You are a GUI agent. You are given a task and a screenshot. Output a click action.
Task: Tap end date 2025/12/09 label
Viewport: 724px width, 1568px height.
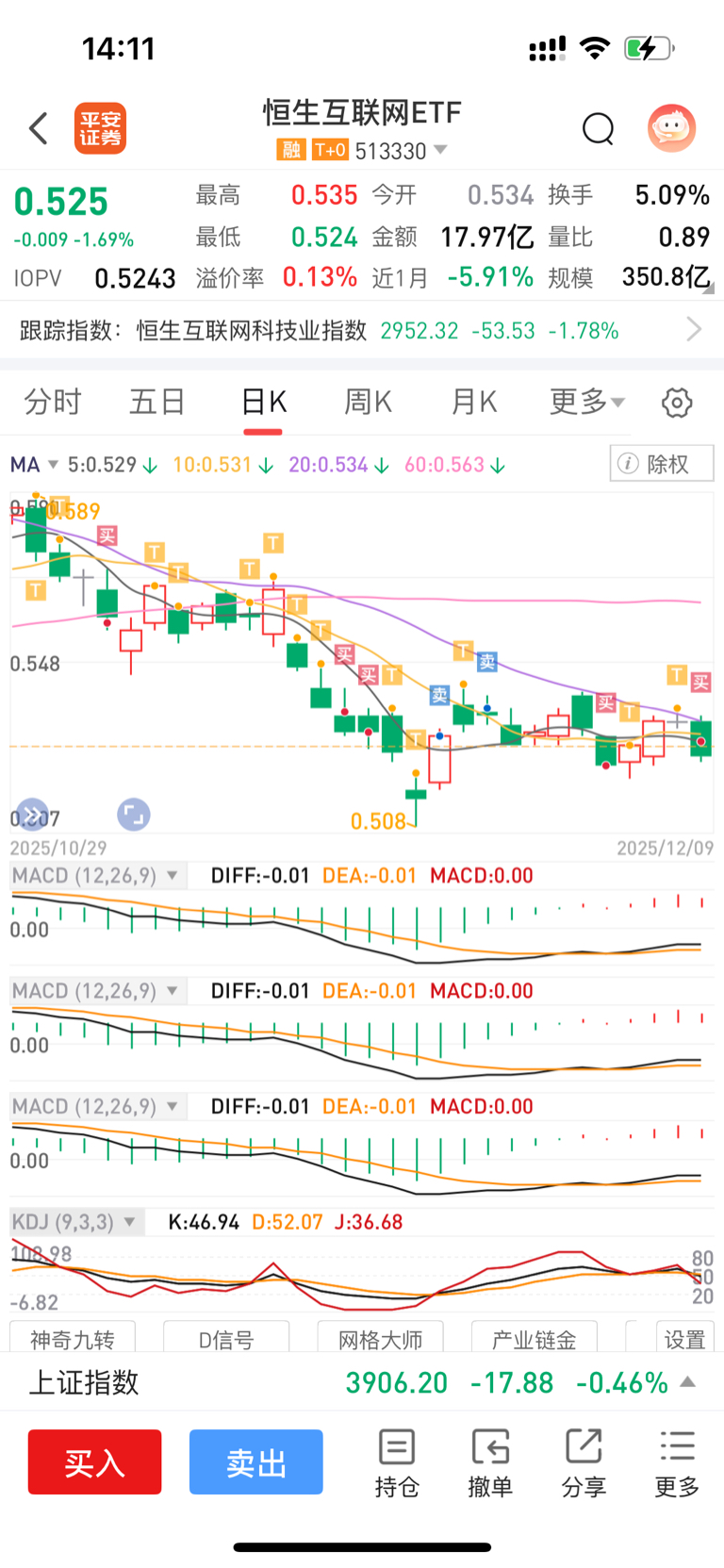[666, 848]
